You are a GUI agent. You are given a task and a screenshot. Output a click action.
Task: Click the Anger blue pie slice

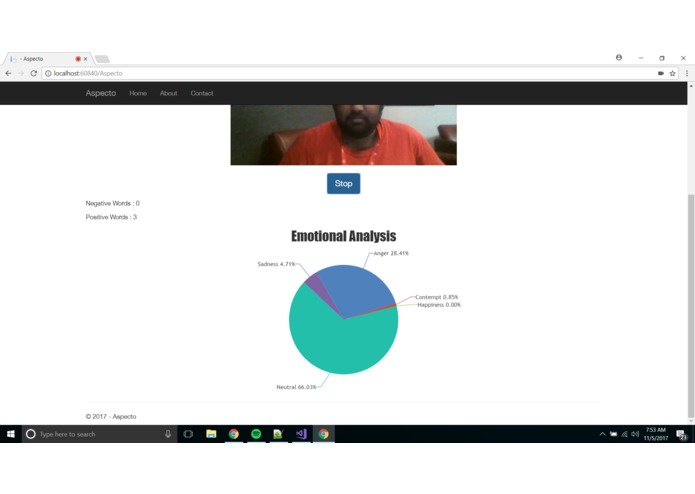pyautogui.click(x=355, y=288)
